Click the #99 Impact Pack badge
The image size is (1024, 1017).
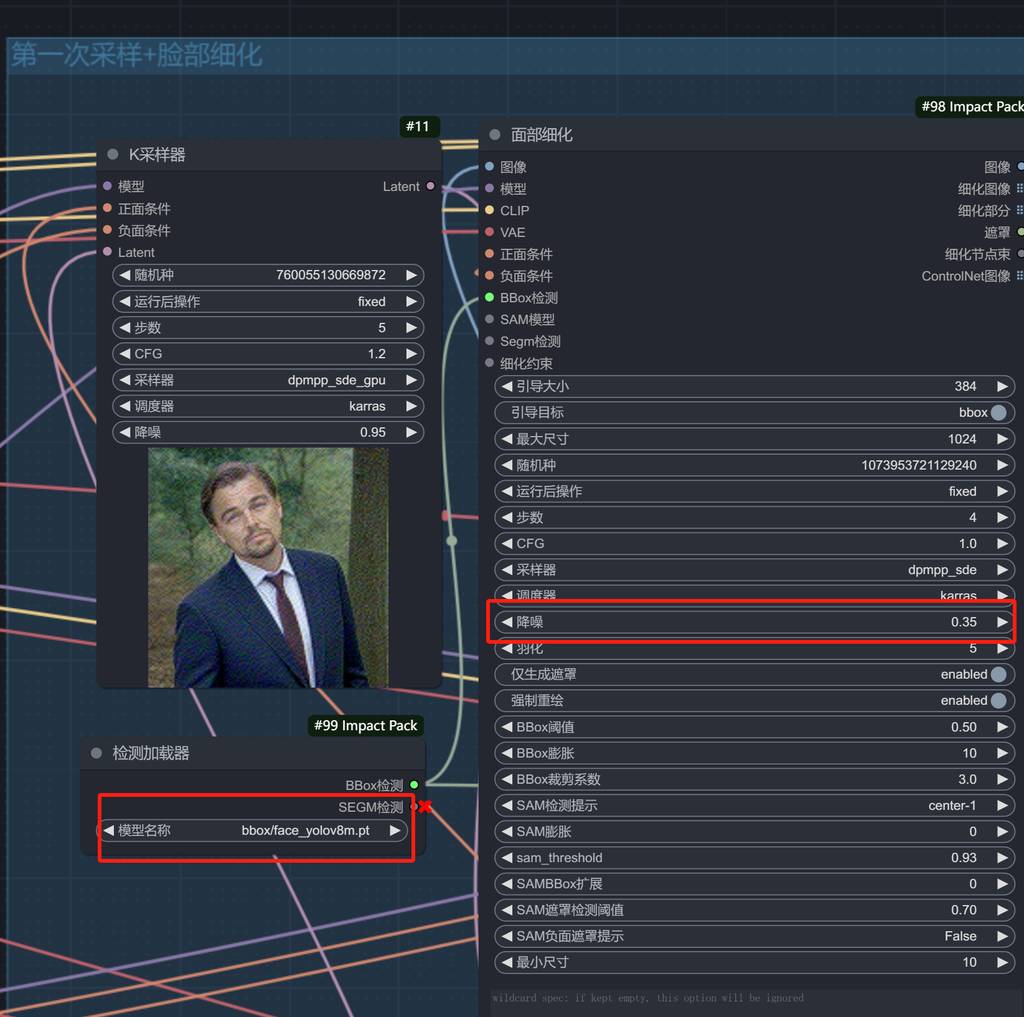(x=365, y=726)
